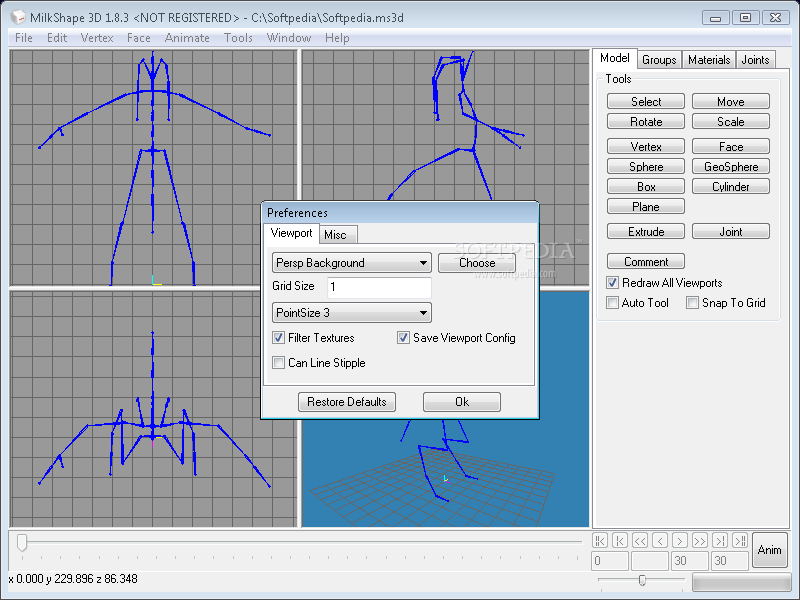The image size is (800, 600).
Task: Switch to the Materials tab
Action: tap(709, 60)
